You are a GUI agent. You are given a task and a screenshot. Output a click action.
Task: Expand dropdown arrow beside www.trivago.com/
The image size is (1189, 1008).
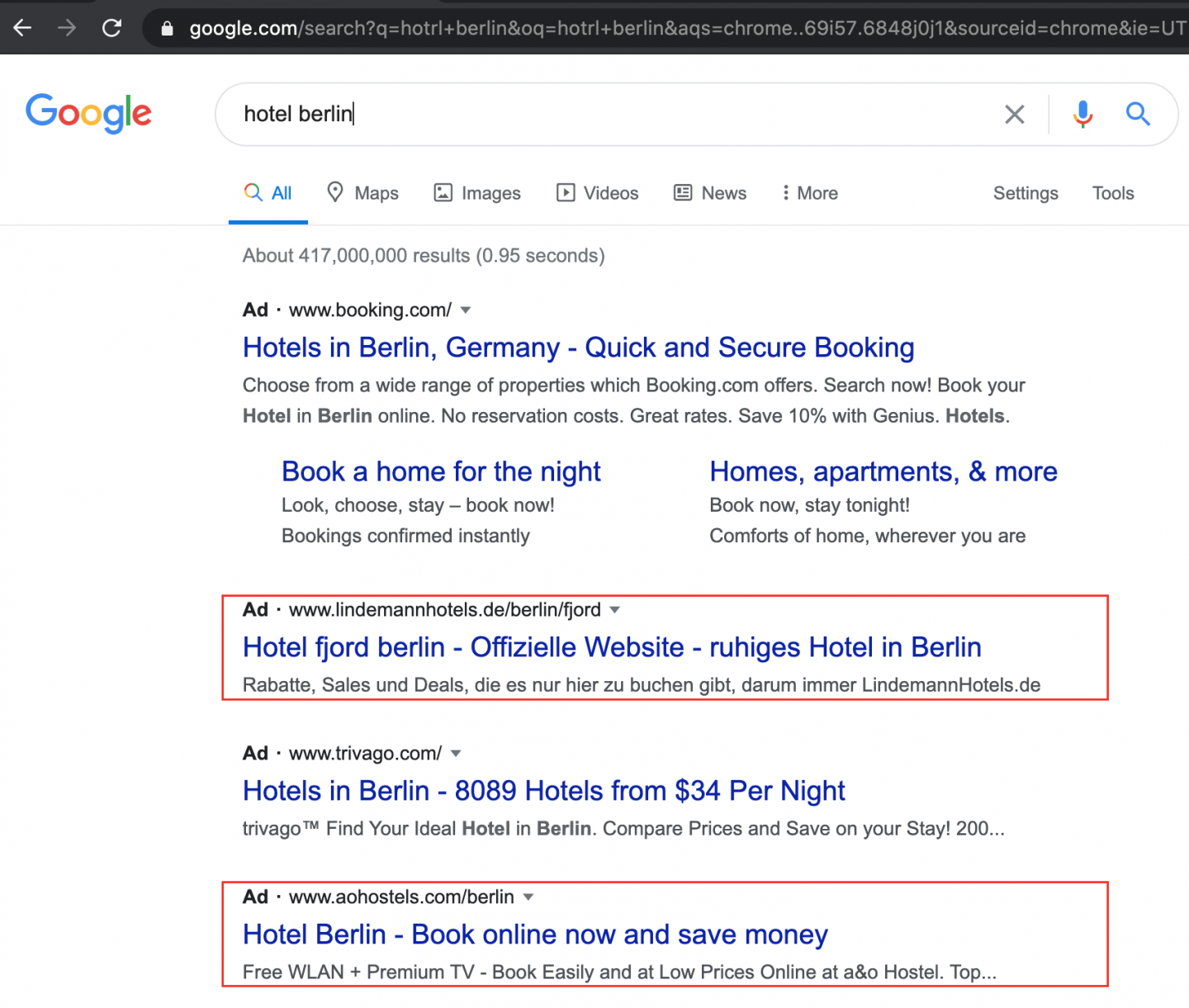click(456, 754)
